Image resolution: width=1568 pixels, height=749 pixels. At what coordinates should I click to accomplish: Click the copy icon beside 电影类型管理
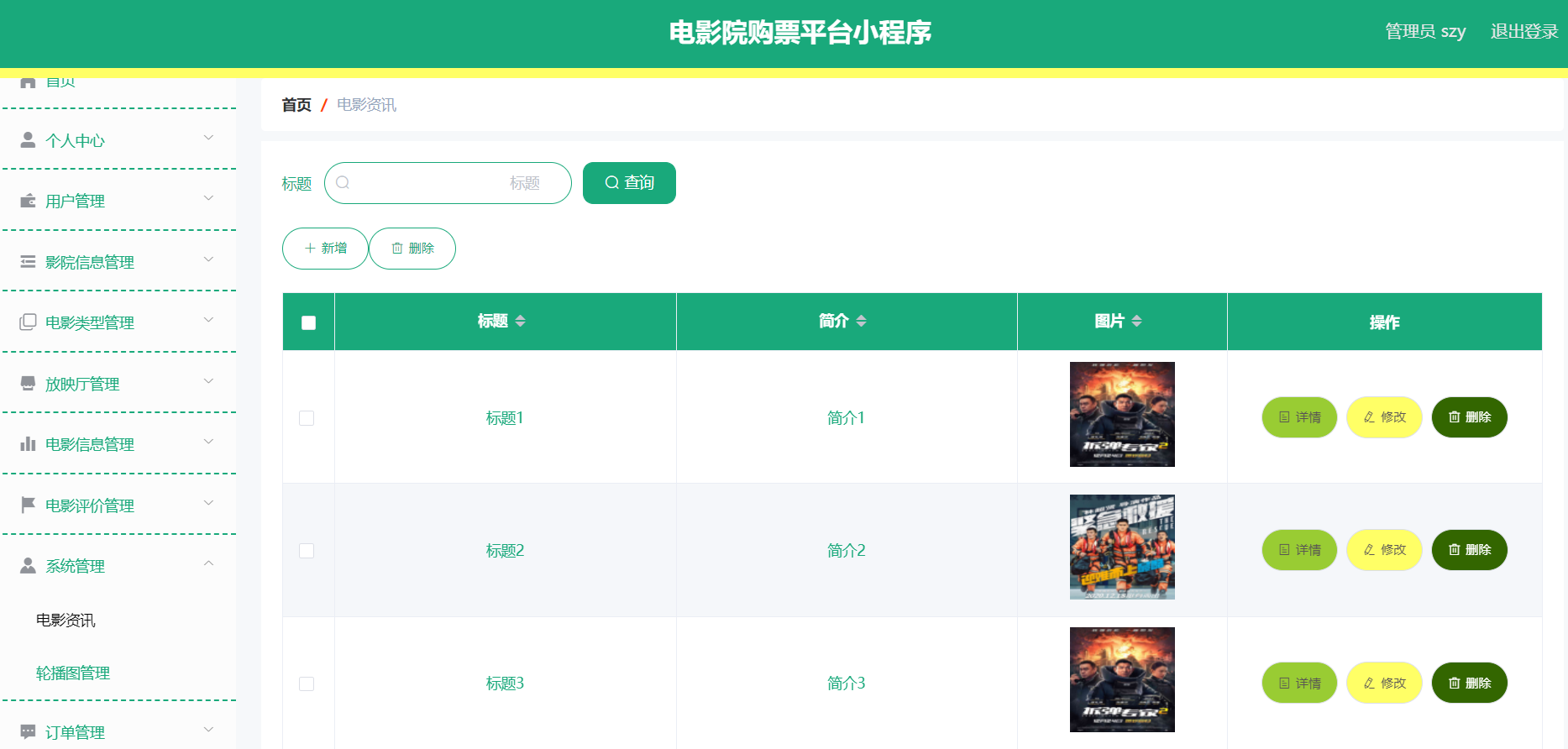(28, 322)
